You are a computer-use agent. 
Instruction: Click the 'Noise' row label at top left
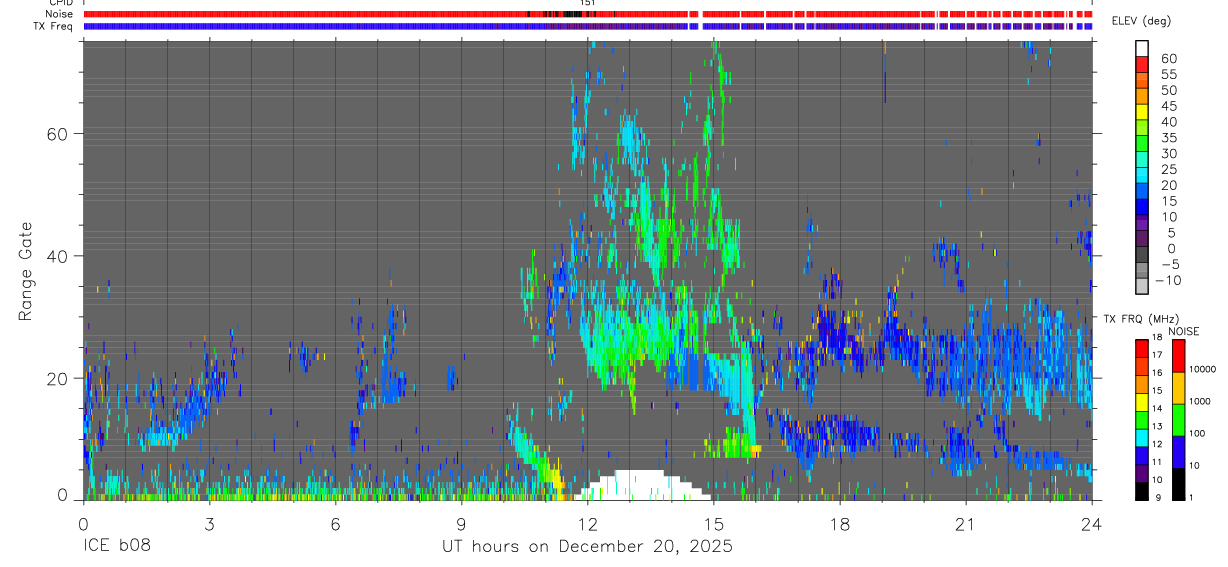pos(59,15)
